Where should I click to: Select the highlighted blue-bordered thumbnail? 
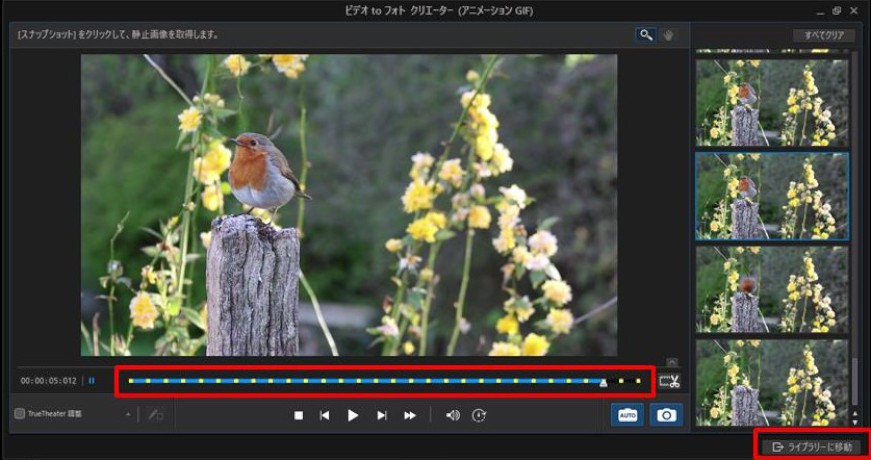(772, 197)
